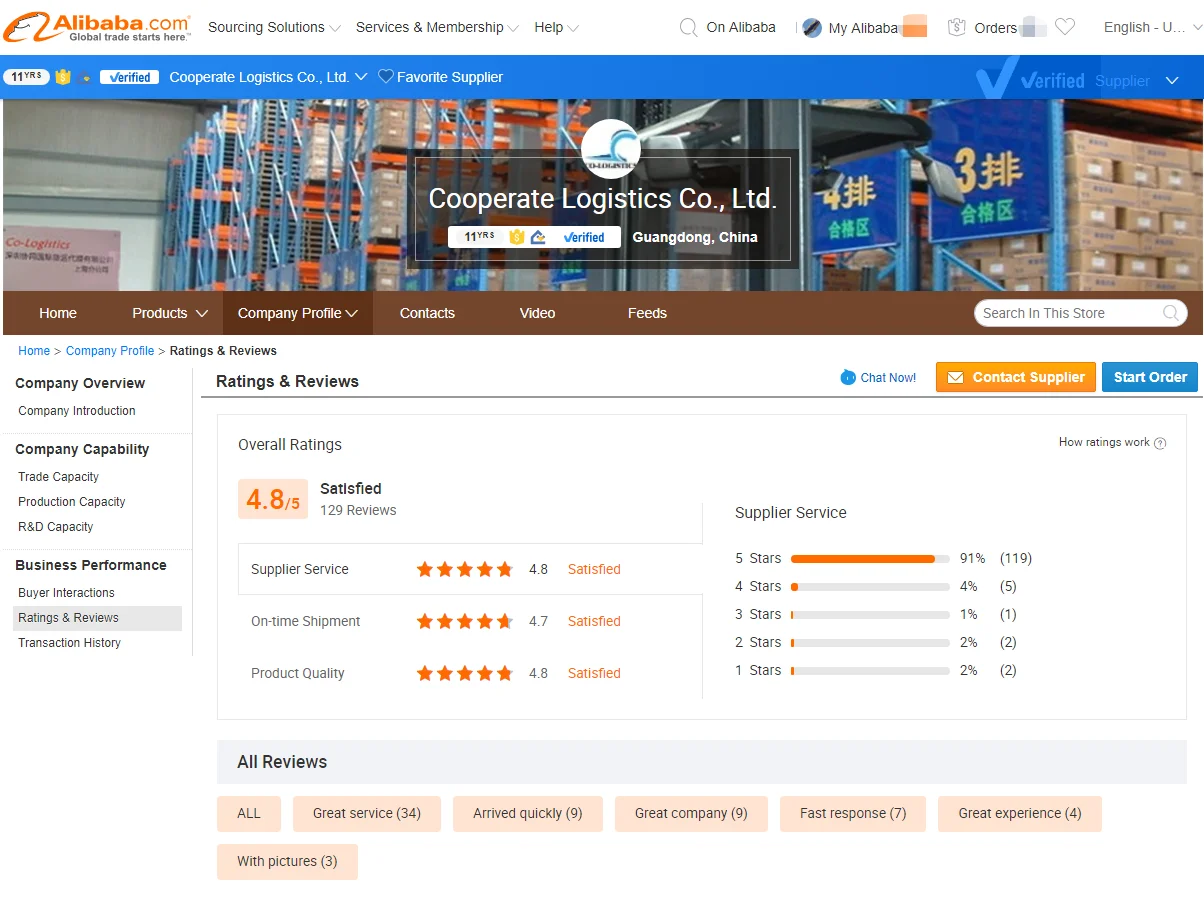Click the 5 Stars rating bar
Screen dimensions: 1204x897
pos(869,559)
